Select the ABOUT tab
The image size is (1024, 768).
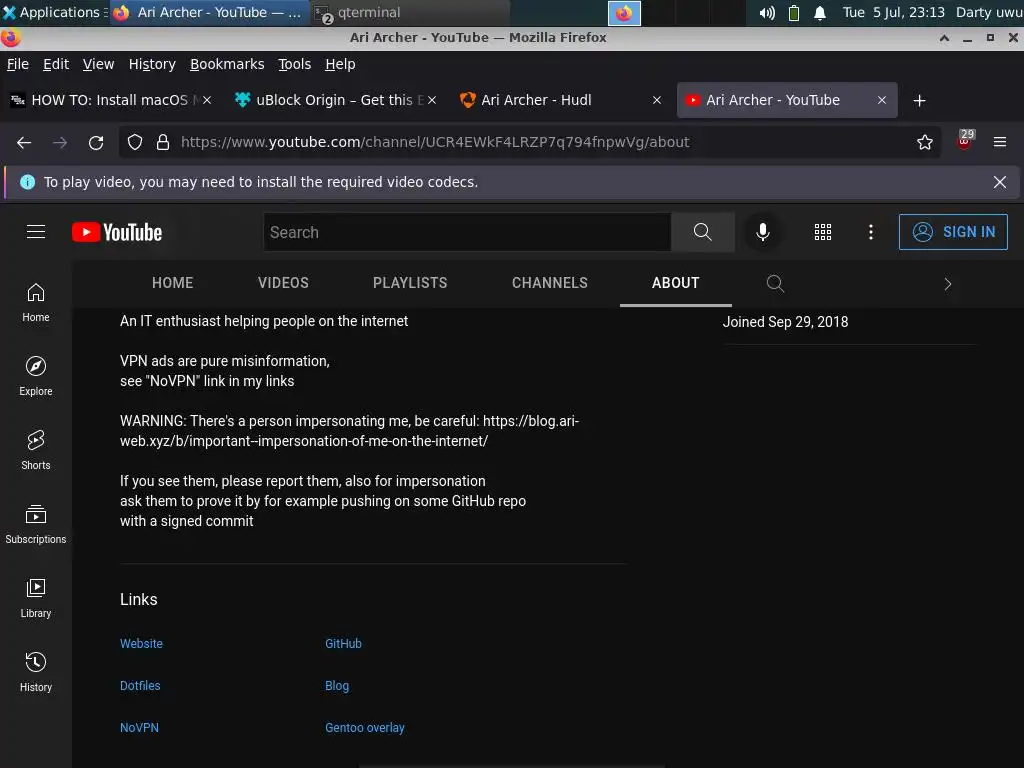675,283
